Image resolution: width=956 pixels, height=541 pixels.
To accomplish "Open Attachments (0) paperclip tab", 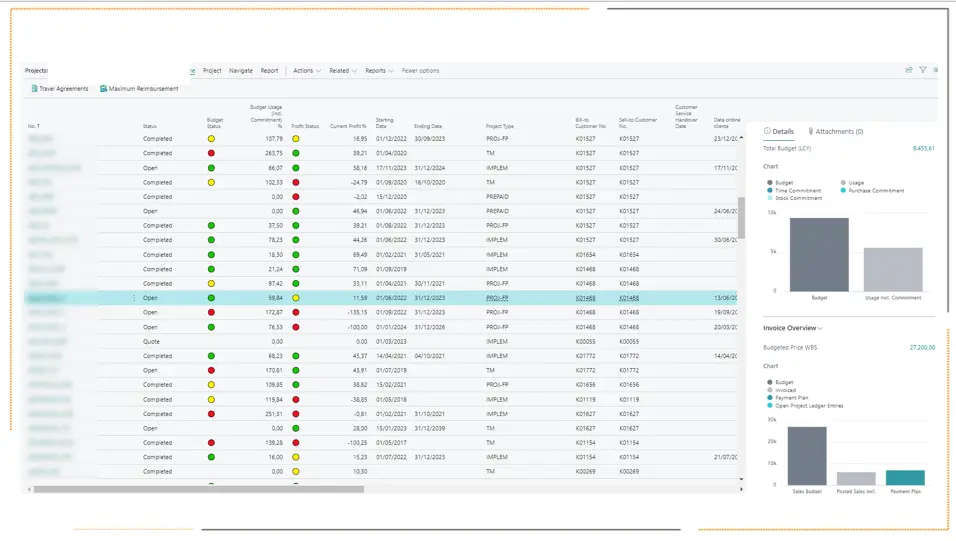I will [x=835, y=131].
